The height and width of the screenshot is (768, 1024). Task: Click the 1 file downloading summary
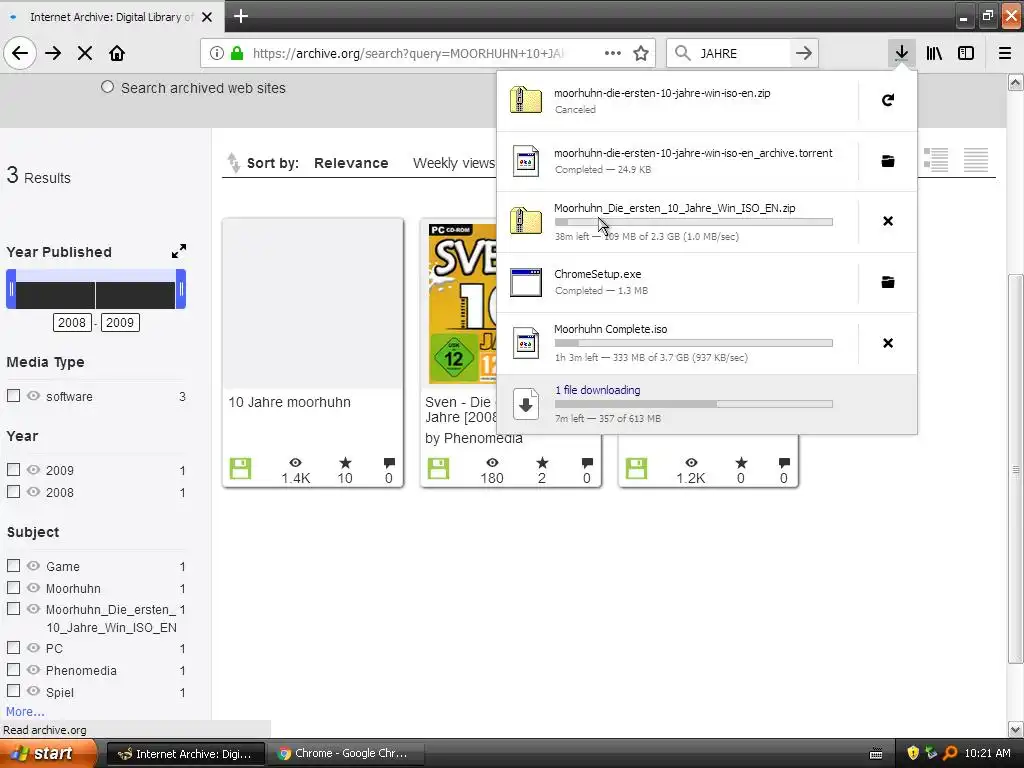pos(707,404)
